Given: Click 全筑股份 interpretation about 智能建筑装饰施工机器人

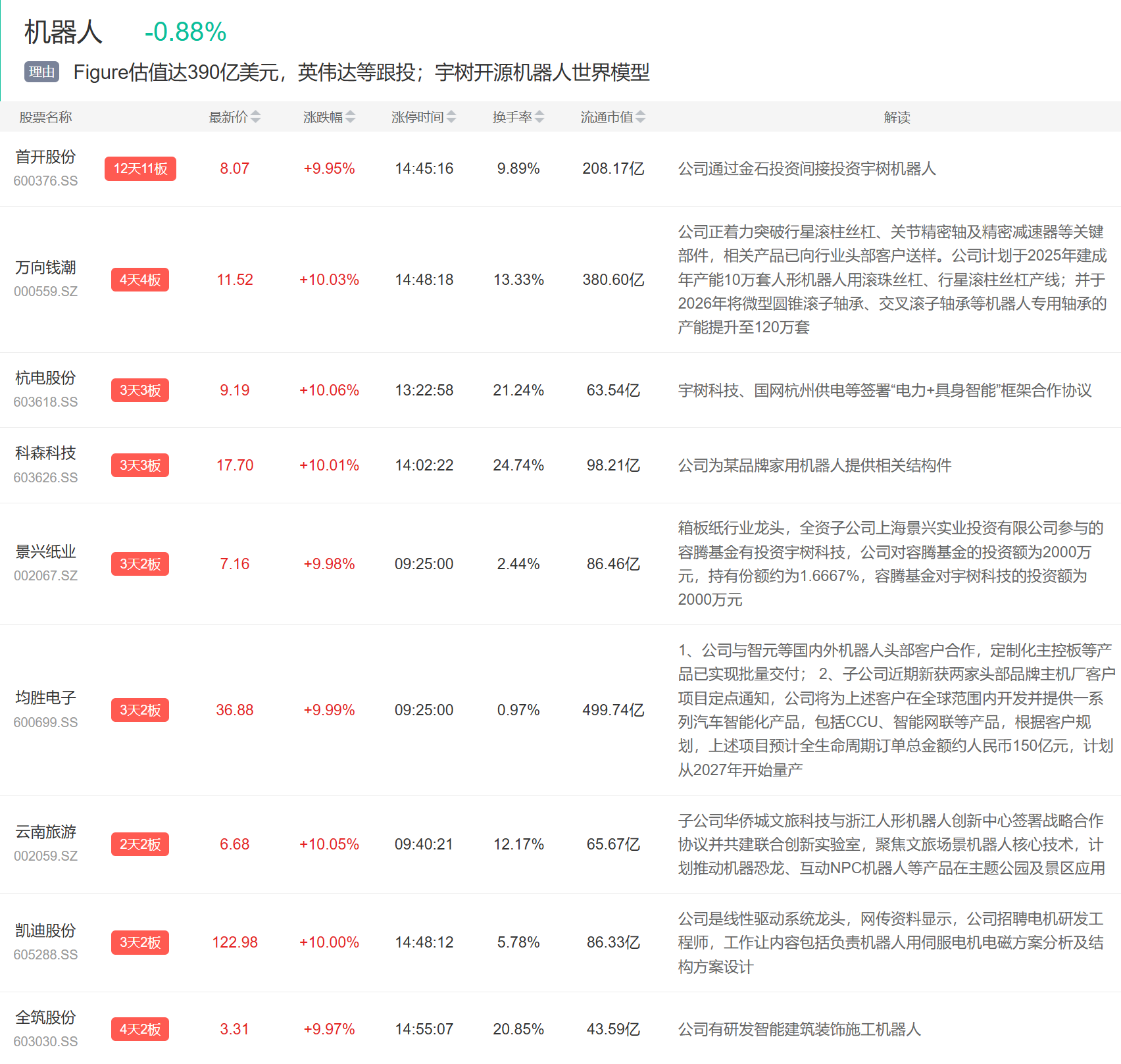Looking at the screenshot, I should (x=799, y=1029).
